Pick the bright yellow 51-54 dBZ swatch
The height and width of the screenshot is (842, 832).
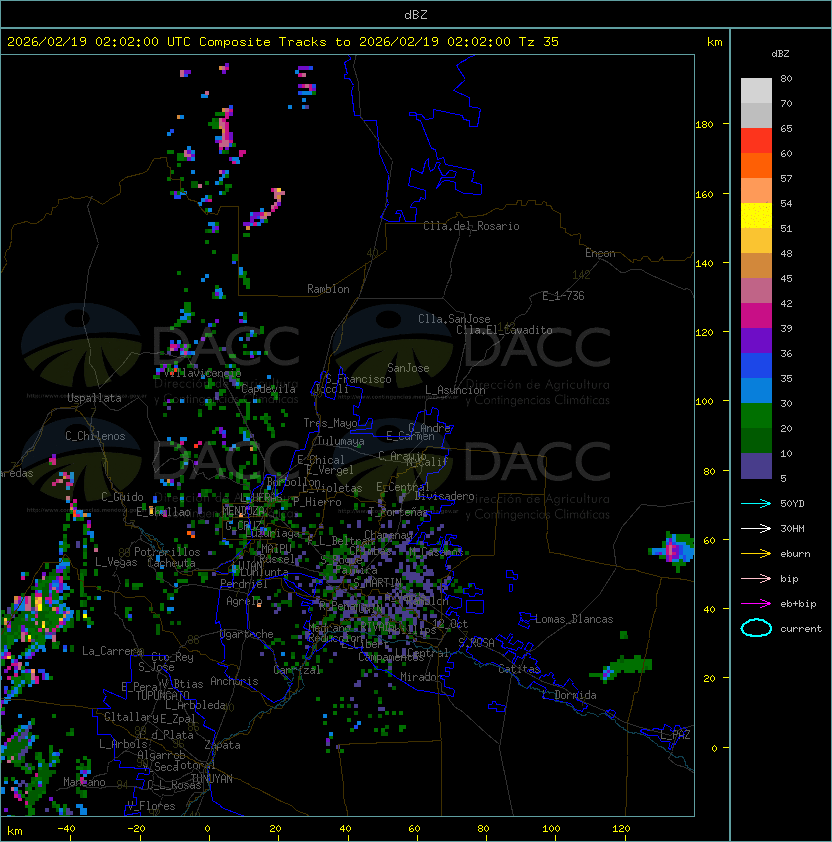756,216
